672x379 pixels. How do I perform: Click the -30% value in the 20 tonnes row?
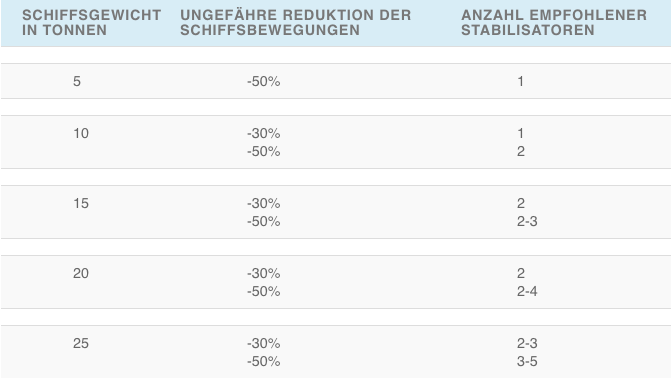(x=264, y=273)
